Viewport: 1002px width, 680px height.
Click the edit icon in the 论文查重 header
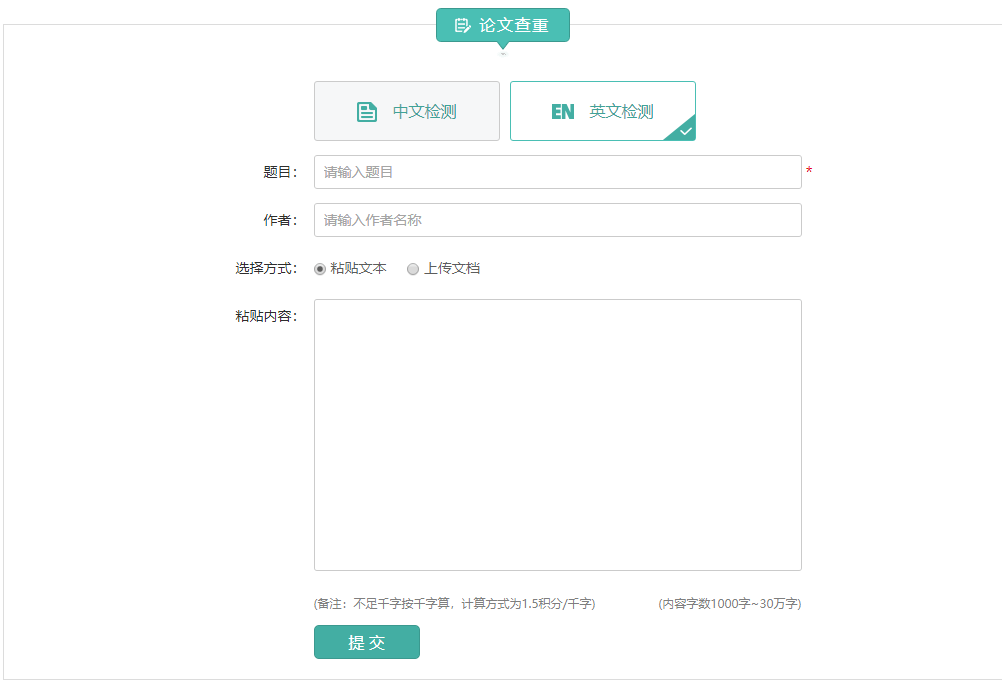[462, 26]
